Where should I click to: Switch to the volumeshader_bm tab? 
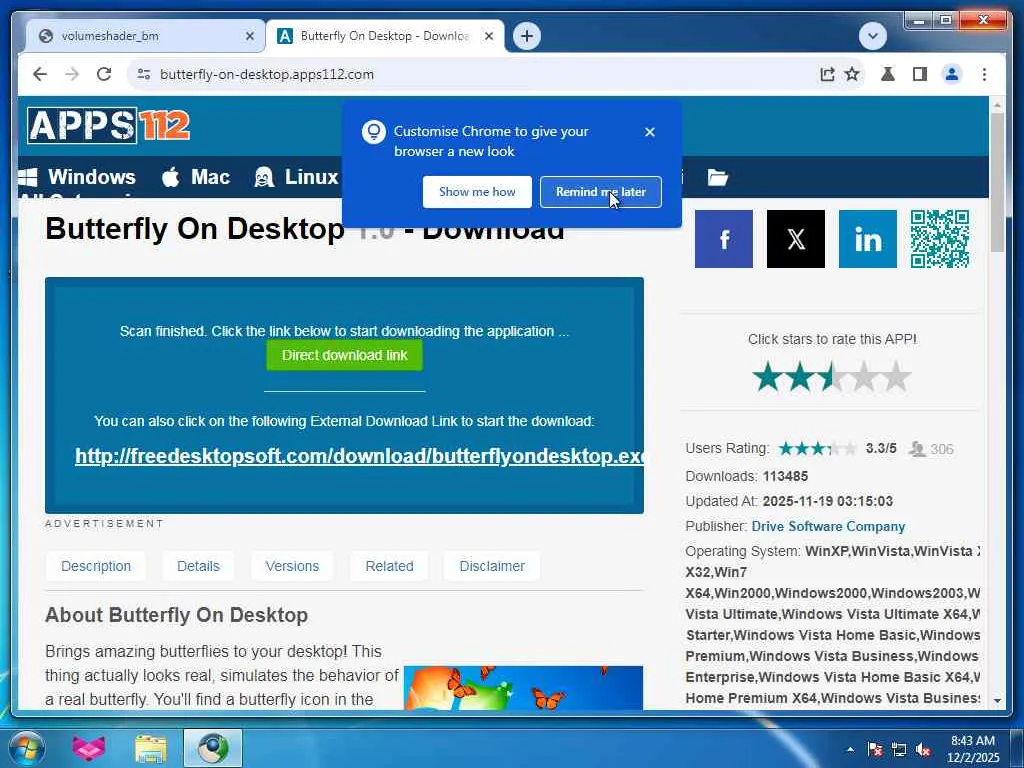click(145, 36)
